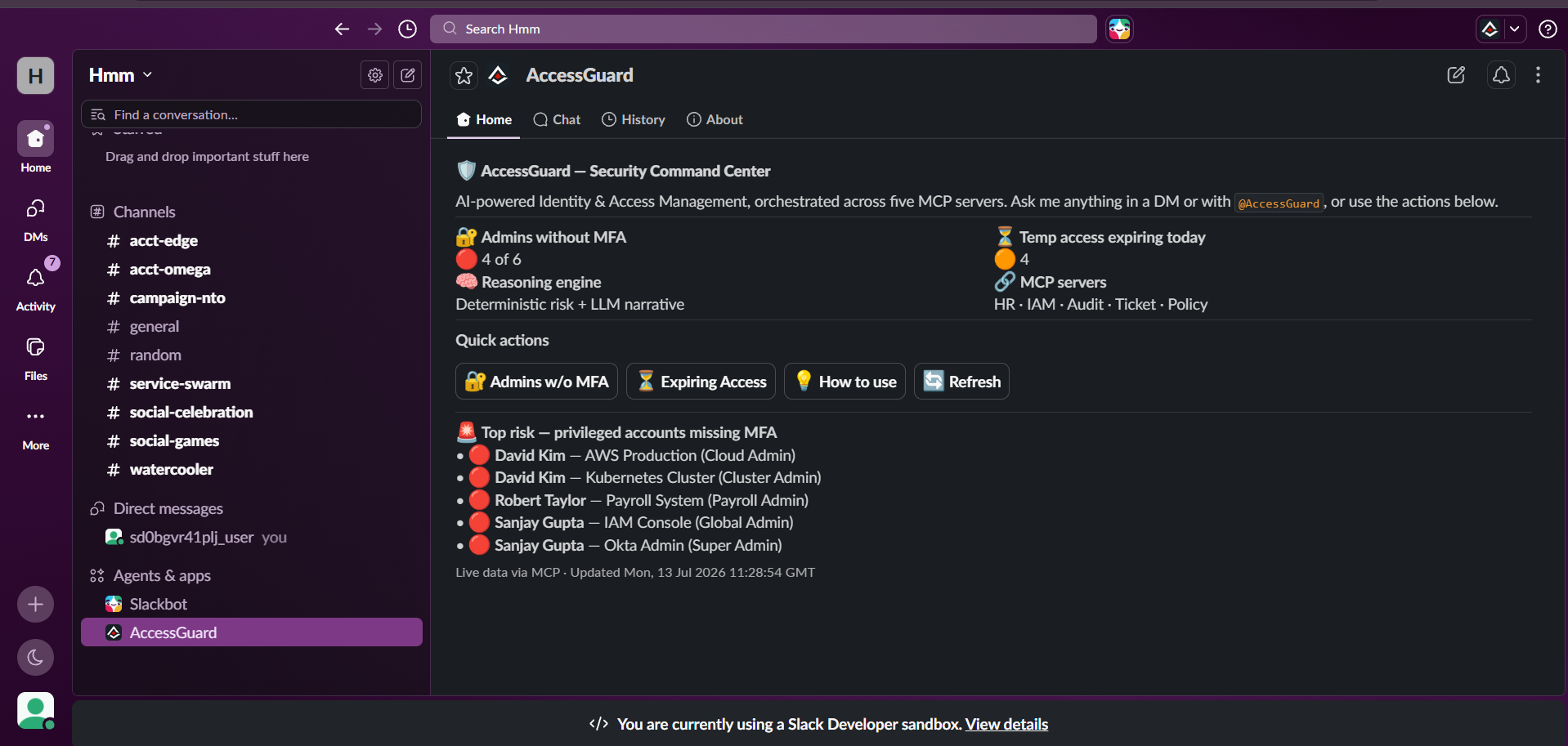
Task: Click the Hmm workspace avatar
Action: click(x=36, y=76)
